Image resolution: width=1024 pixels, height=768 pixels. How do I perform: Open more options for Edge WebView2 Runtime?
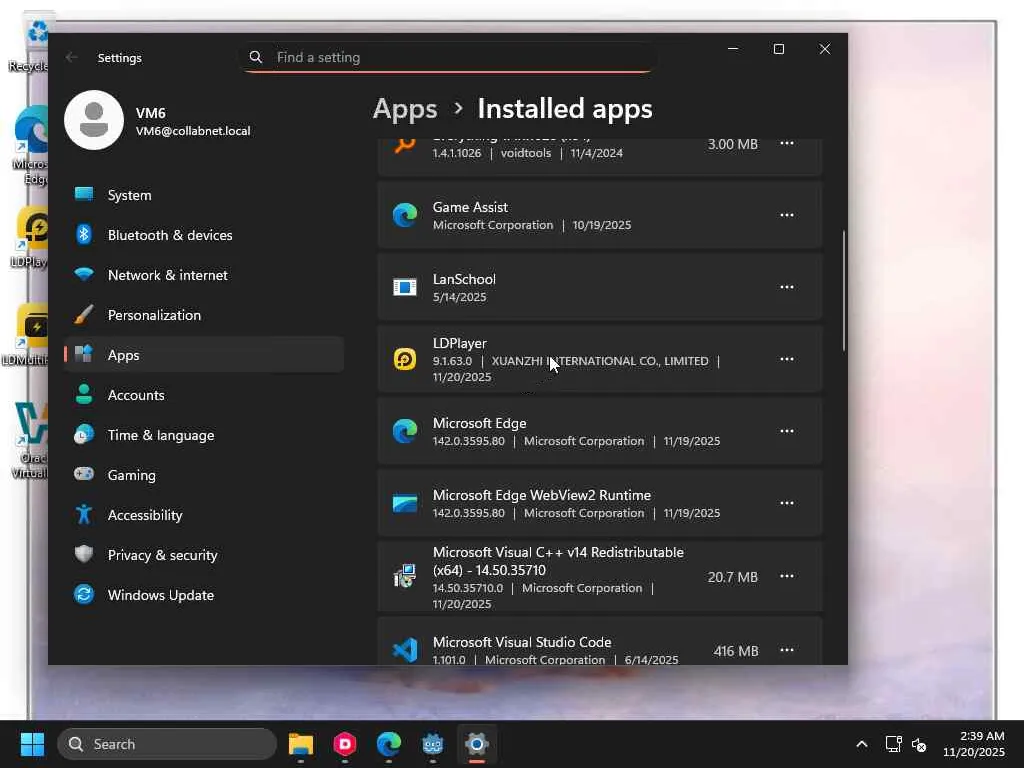click(787, 503)
